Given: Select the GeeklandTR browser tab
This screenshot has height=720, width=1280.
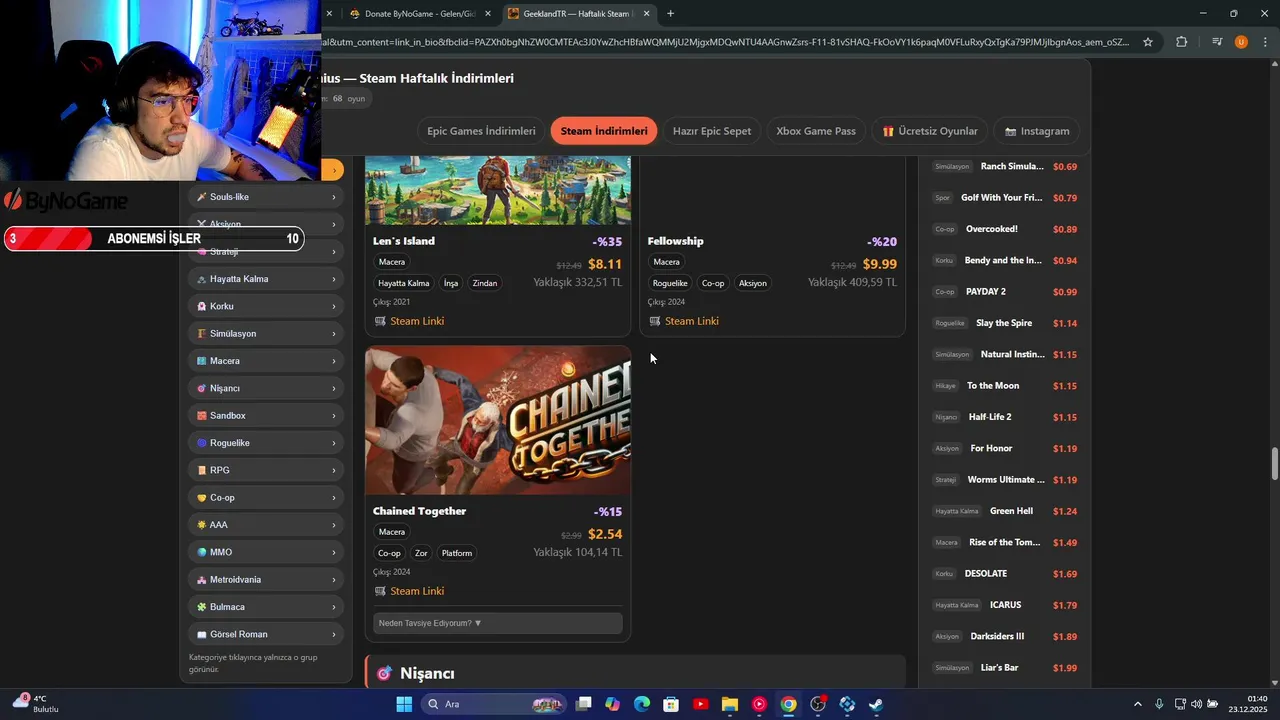Looking at the screenshot, I should click(577, 14).
